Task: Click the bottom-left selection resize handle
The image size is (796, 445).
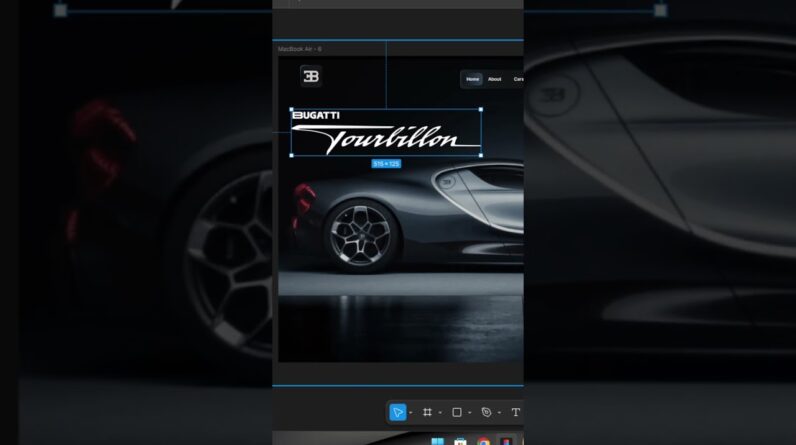Action: pos(291,155)
